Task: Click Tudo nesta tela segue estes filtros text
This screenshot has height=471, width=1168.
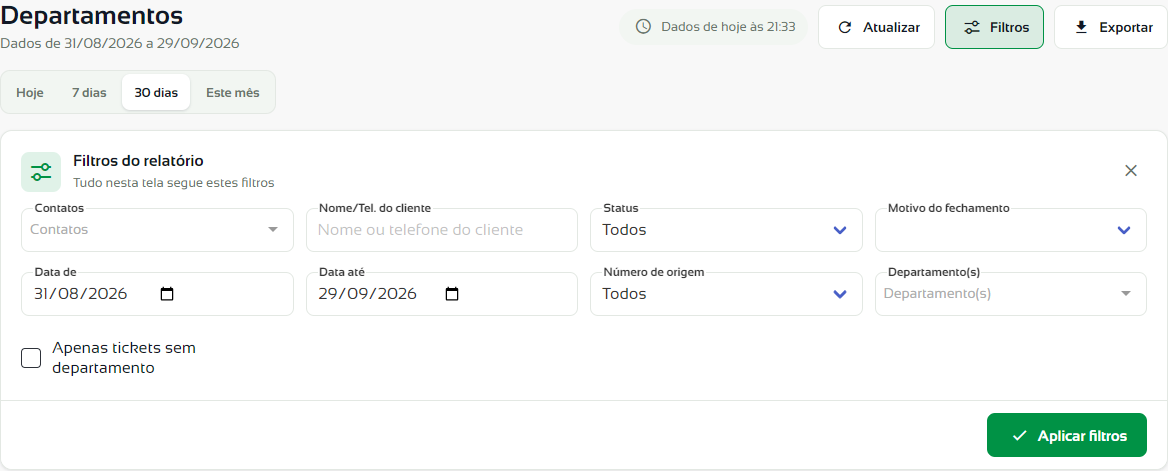Action: pos(174,183)
